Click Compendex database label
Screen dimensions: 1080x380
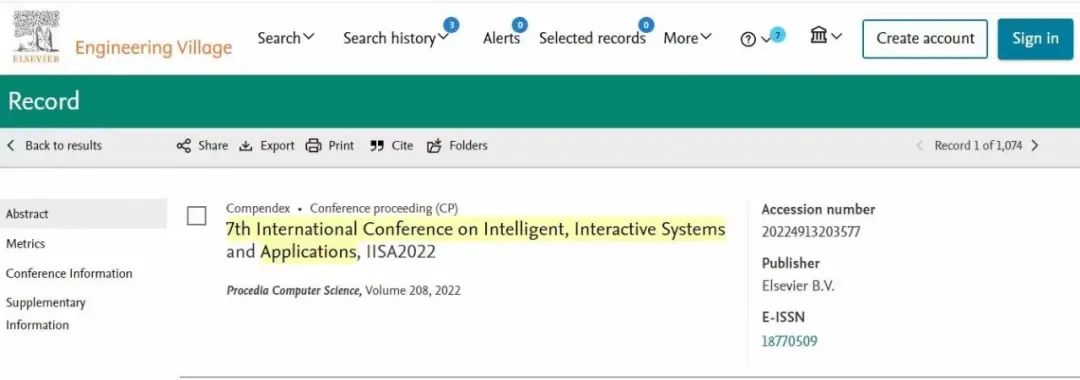tap(258, 208)
